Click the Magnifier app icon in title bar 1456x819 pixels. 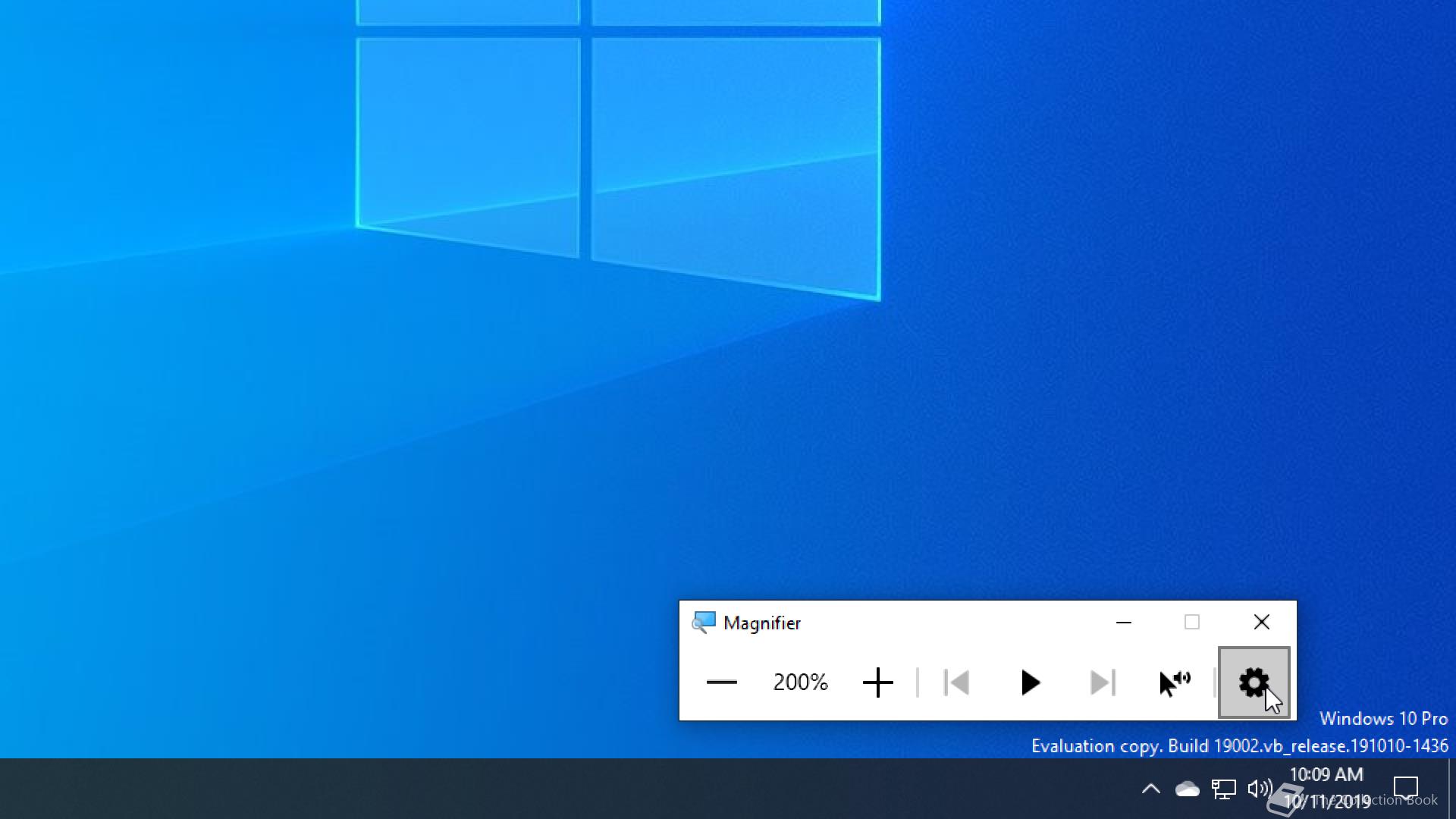704,623
